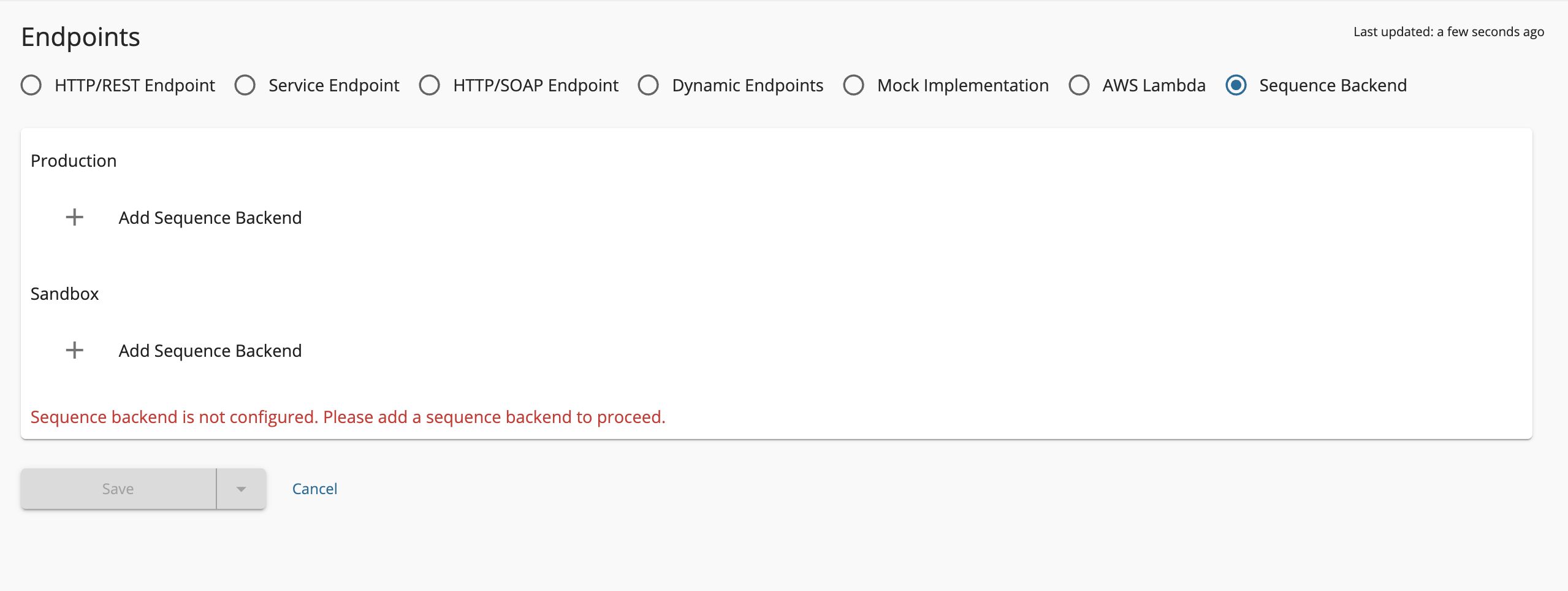
Task: Click the Production section label
Action: pyautogui.click(x=74, y=160)
